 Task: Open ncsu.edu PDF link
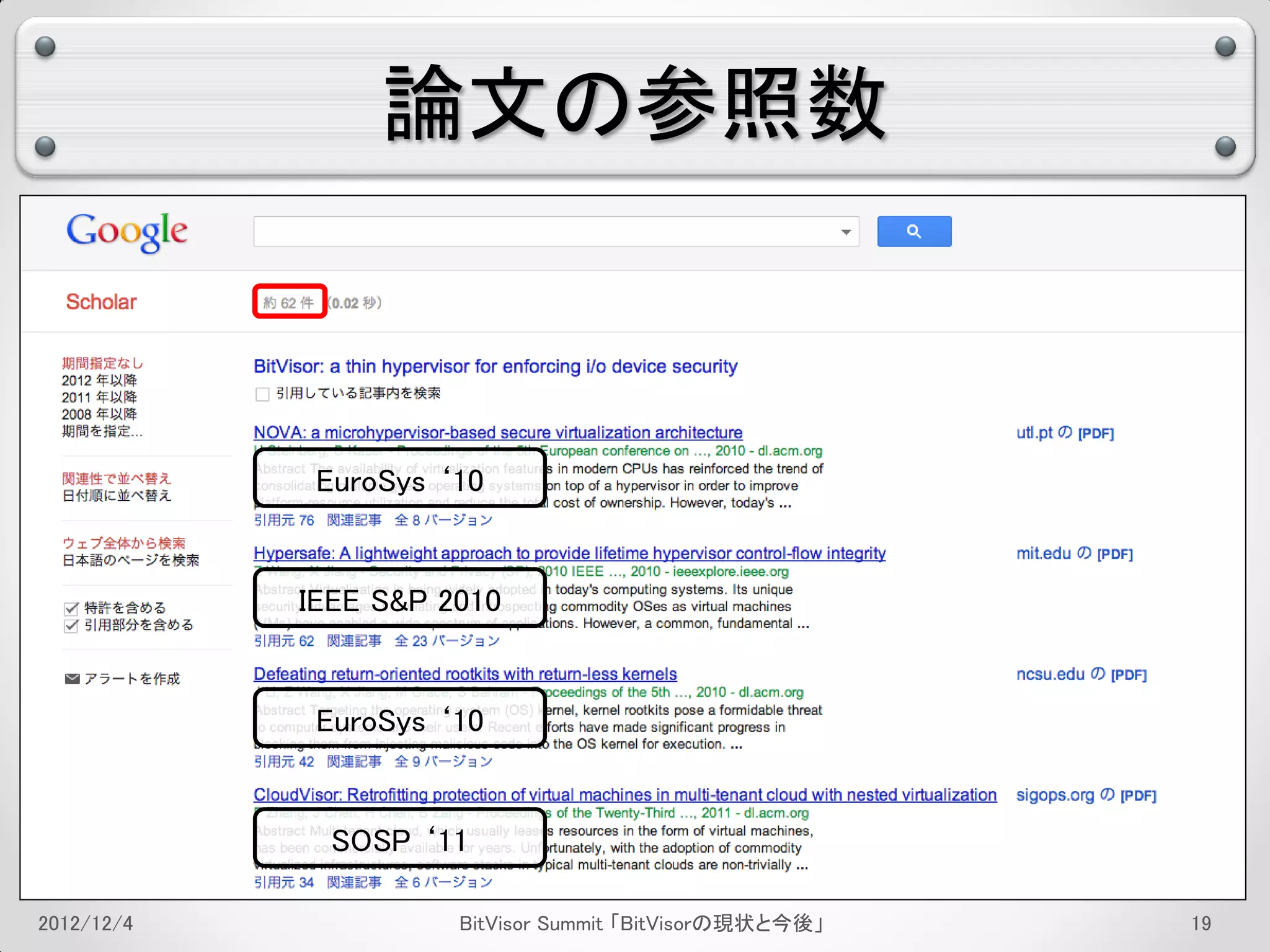(1081, 674)
